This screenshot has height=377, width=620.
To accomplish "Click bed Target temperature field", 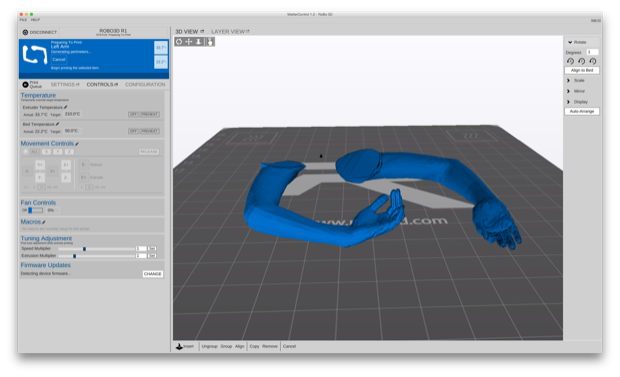I will (71, 131).
